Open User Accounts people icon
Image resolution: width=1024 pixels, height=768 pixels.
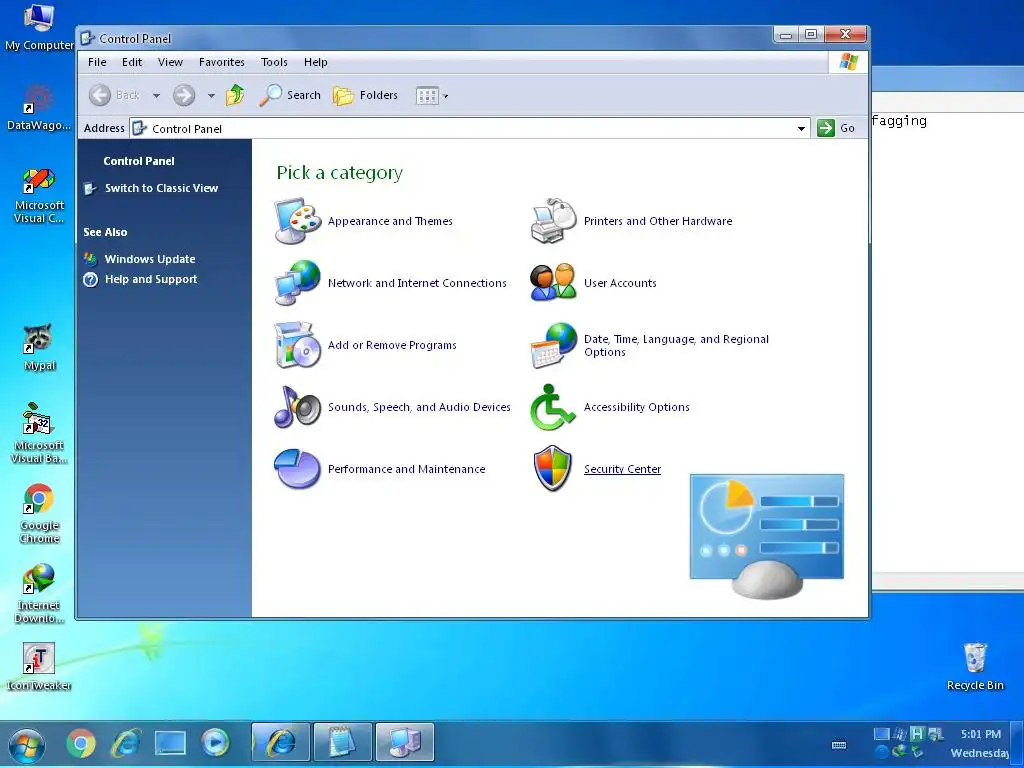554,283
